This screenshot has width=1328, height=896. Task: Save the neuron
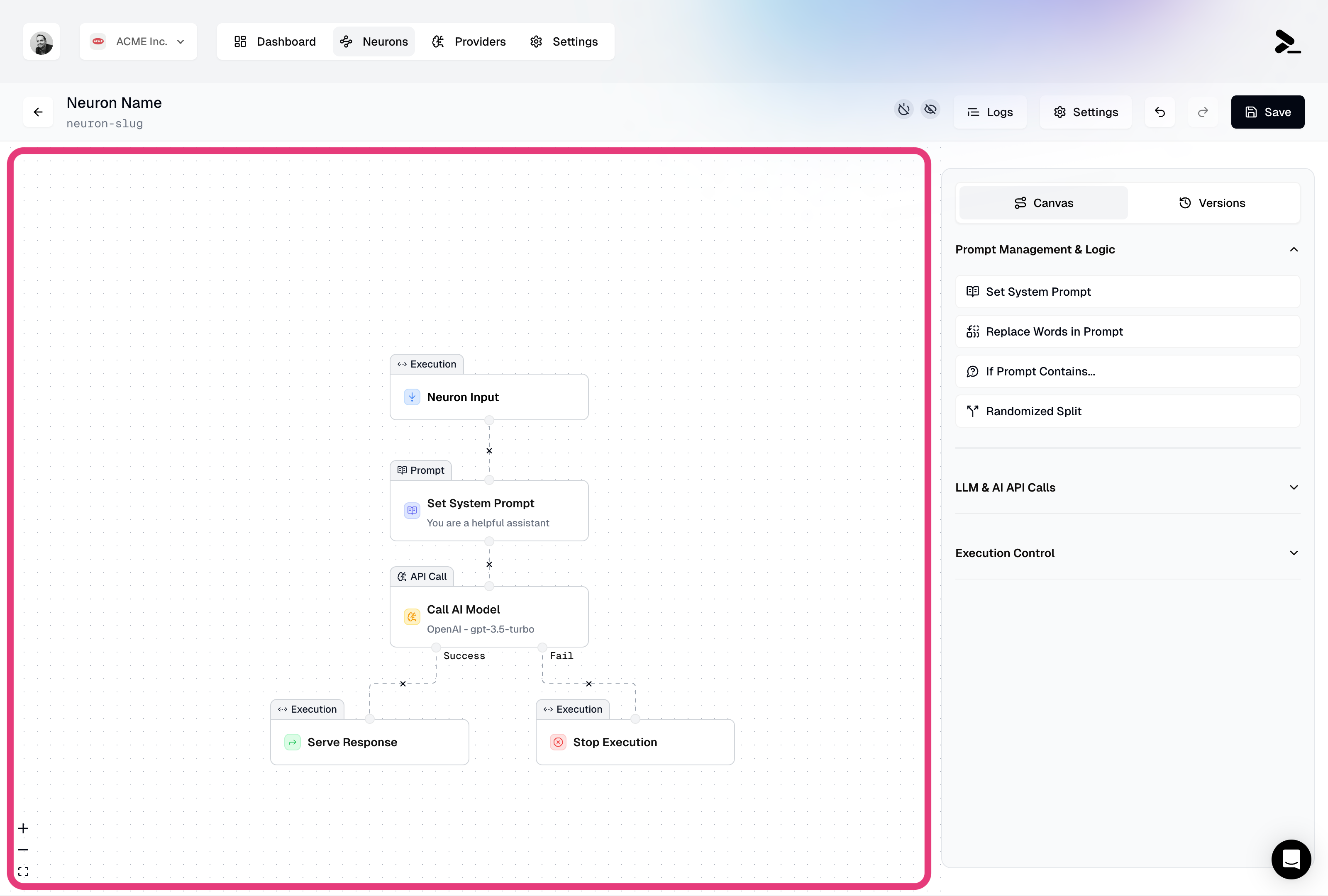tap(1267, 112)
